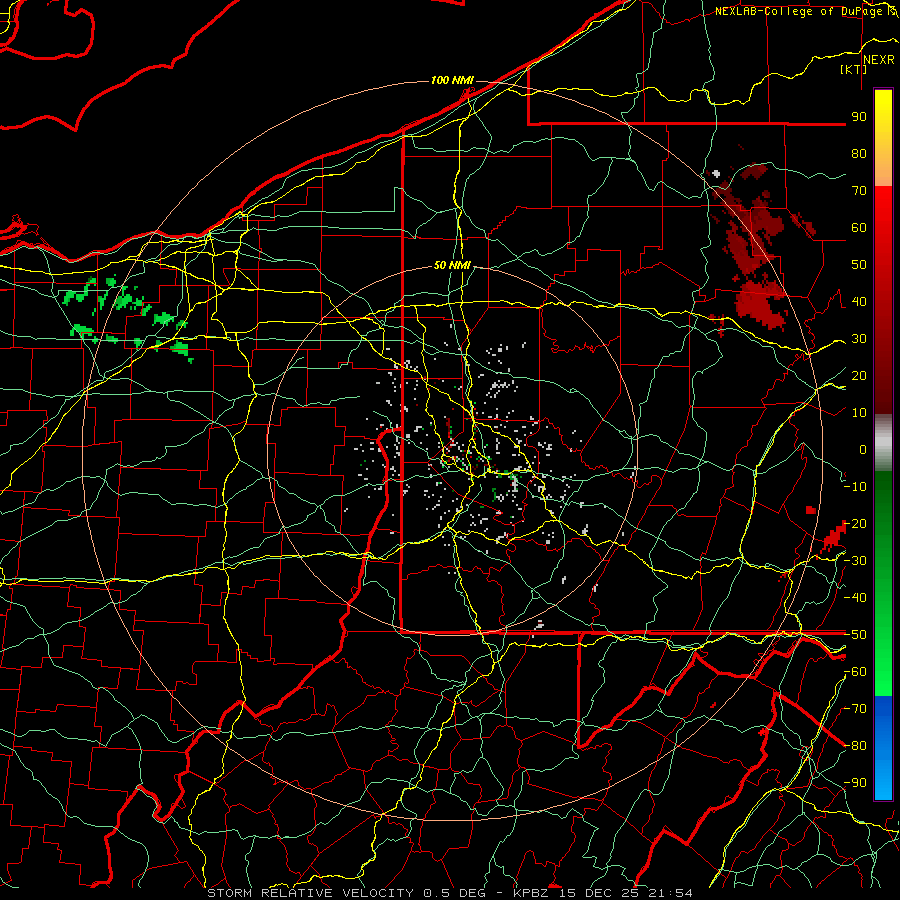Click the blue segment of the color bar
This screenshot has height=900, width=900.
tap(883, 729)
